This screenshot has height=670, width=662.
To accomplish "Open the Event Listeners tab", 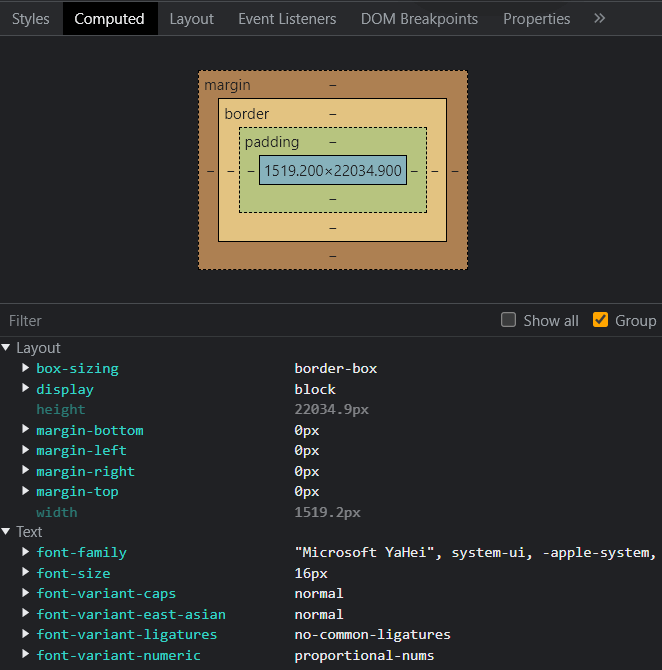I will pos(287,18).
